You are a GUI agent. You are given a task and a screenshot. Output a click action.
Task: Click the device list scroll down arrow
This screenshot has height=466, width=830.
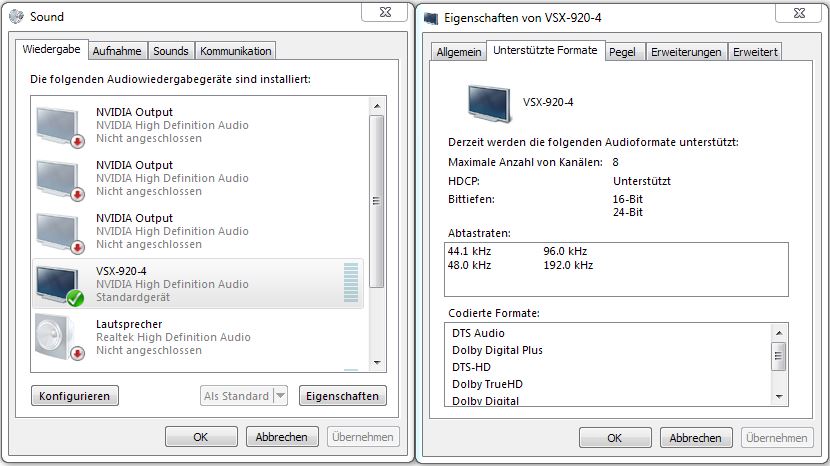point(377,363)
